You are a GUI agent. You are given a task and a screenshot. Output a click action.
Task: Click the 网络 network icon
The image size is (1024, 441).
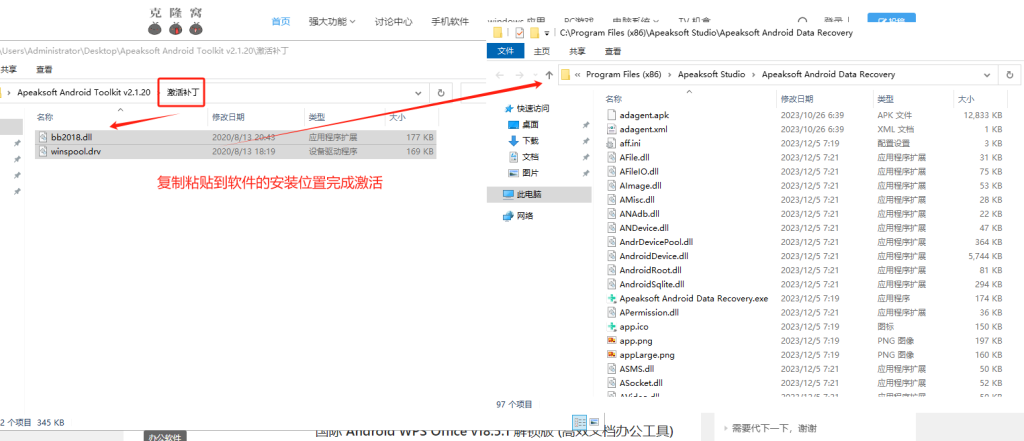[508, 216]
